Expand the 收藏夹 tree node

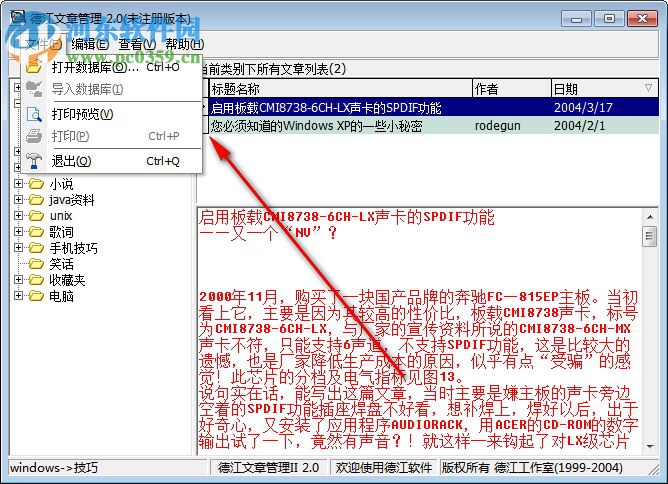tap(18, 279)
